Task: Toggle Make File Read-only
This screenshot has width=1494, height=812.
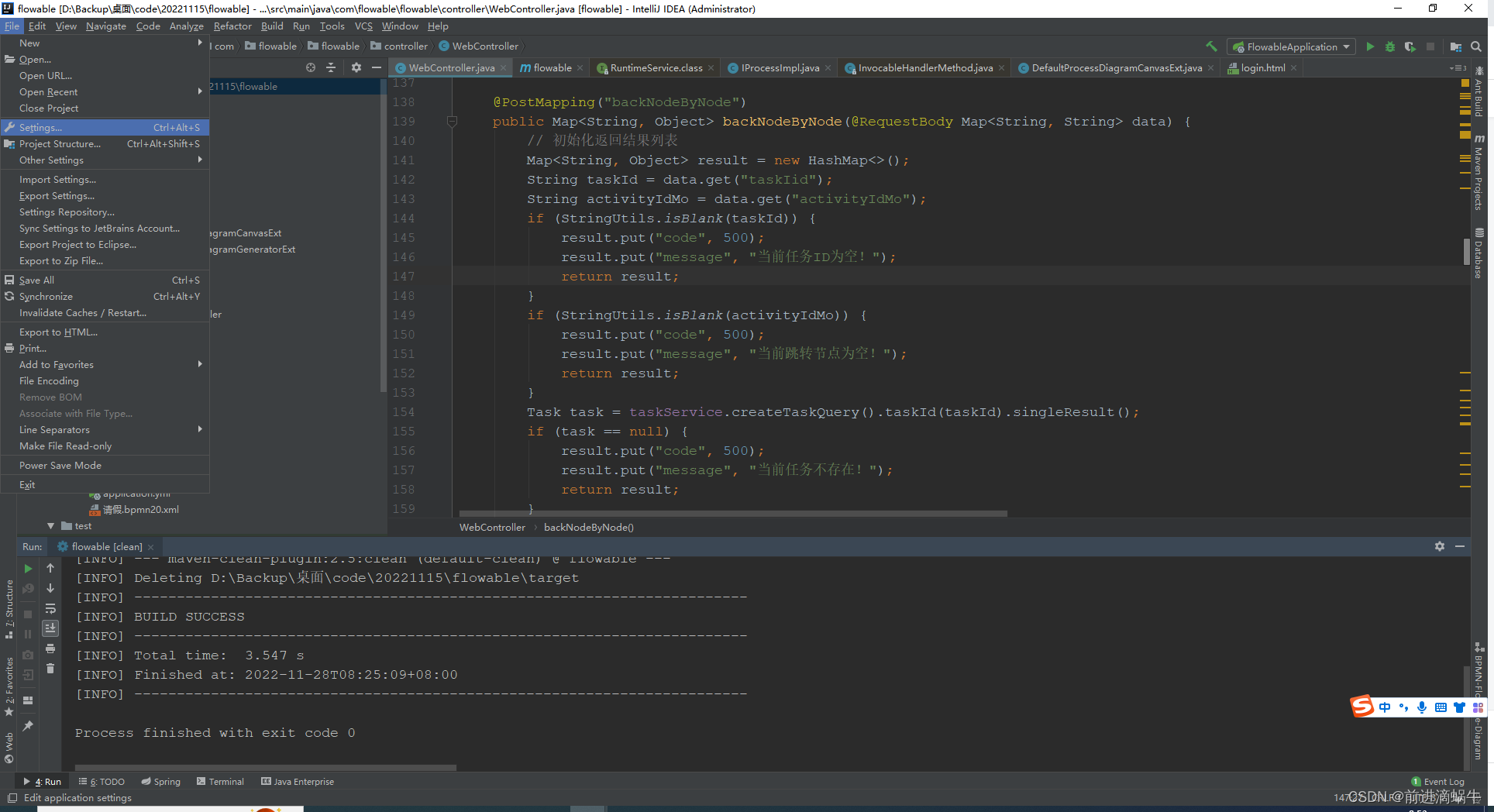Action: click(64, 446)
